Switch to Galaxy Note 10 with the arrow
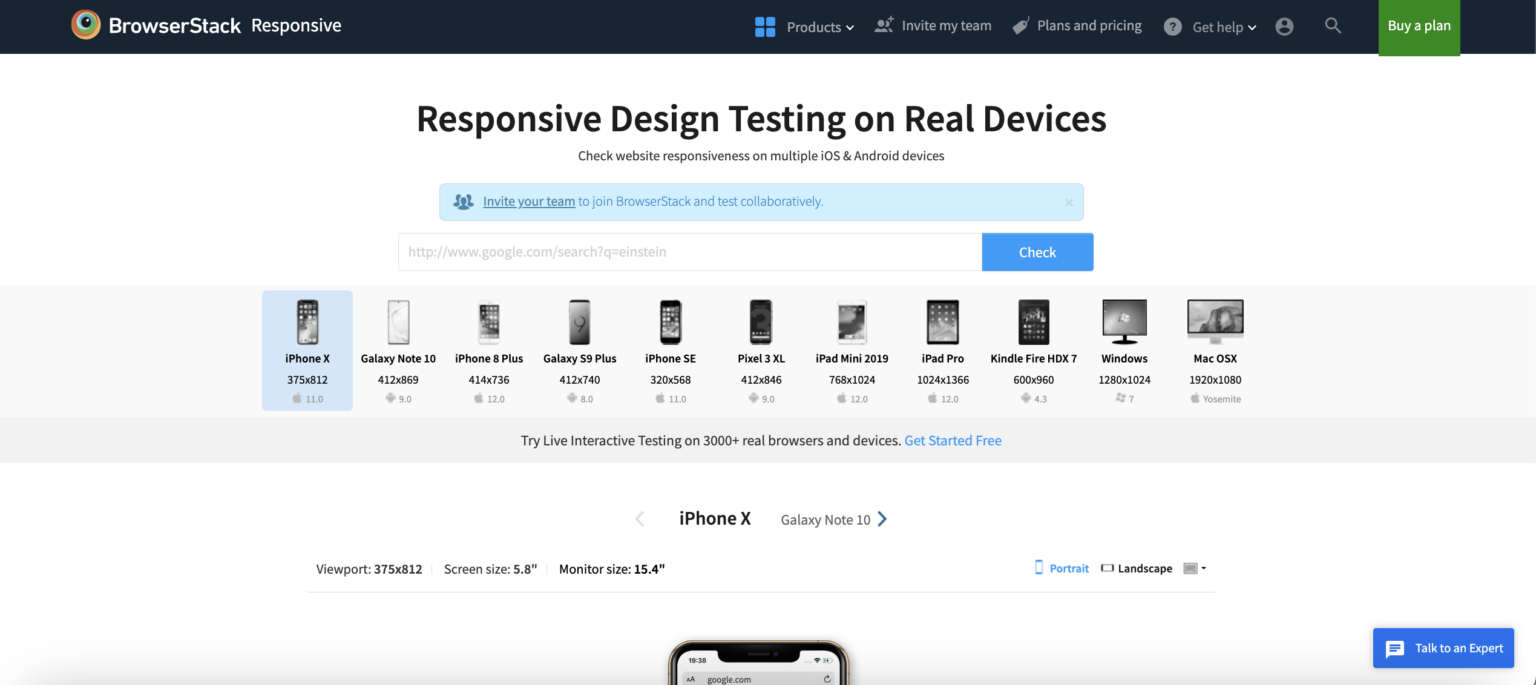This screenshot has width=1536, height=685. tap(882, 519)
